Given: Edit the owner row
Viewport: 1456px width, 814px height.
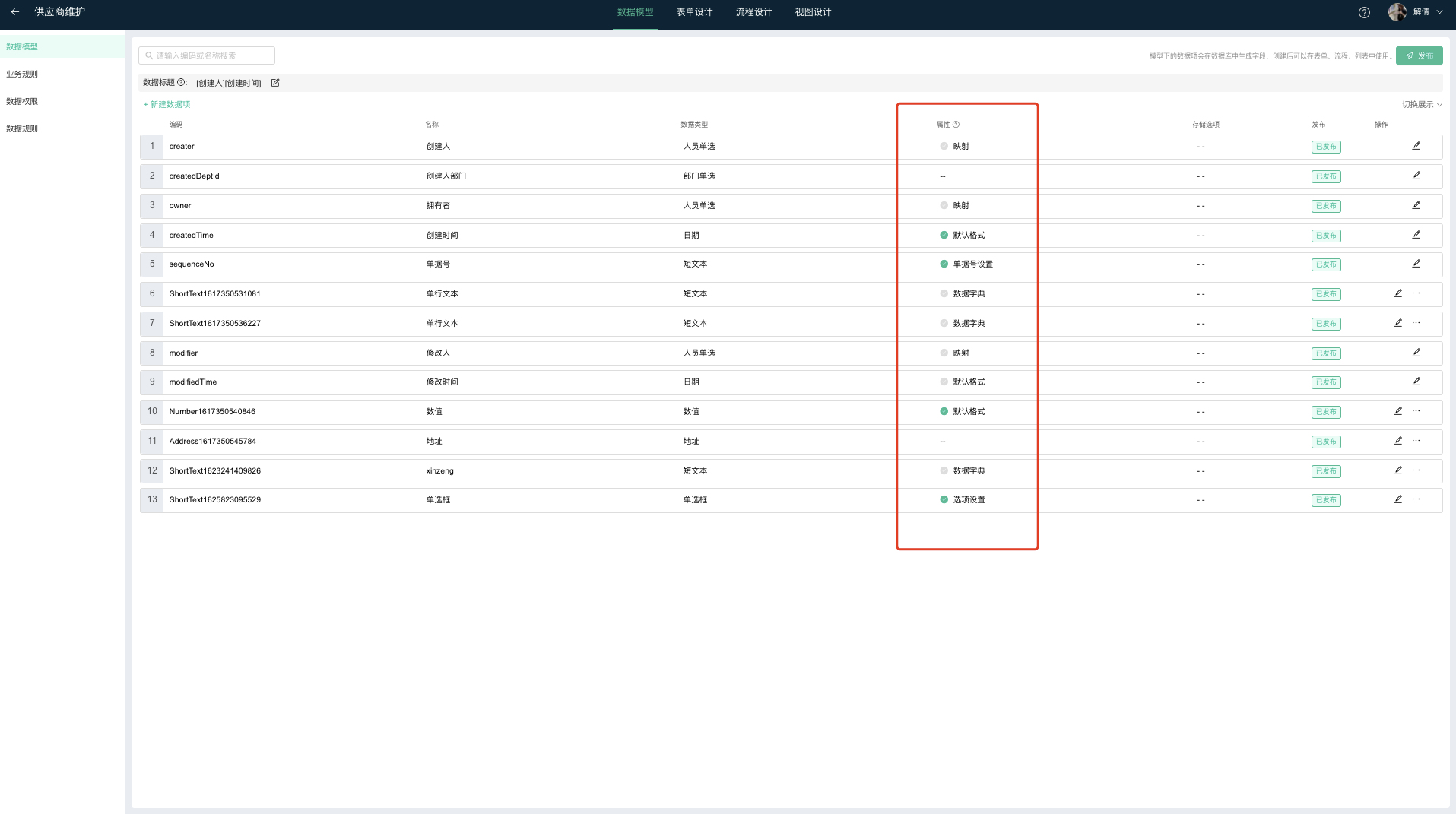Looking at the screenshot, I should coord(1416,205).
